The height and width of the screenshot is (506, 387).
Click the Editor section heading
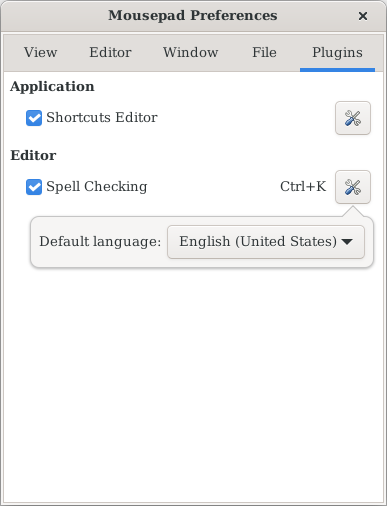pos(33,155)
